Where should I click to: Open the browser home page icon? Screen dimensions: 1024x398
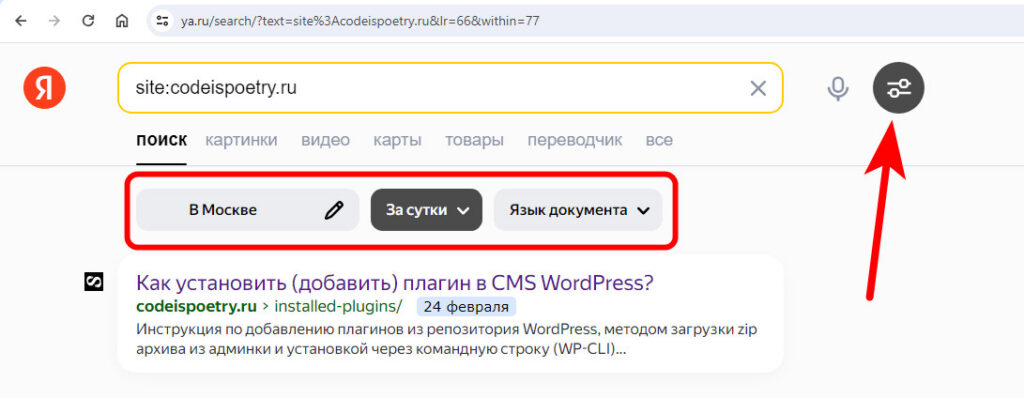(121, 21)
